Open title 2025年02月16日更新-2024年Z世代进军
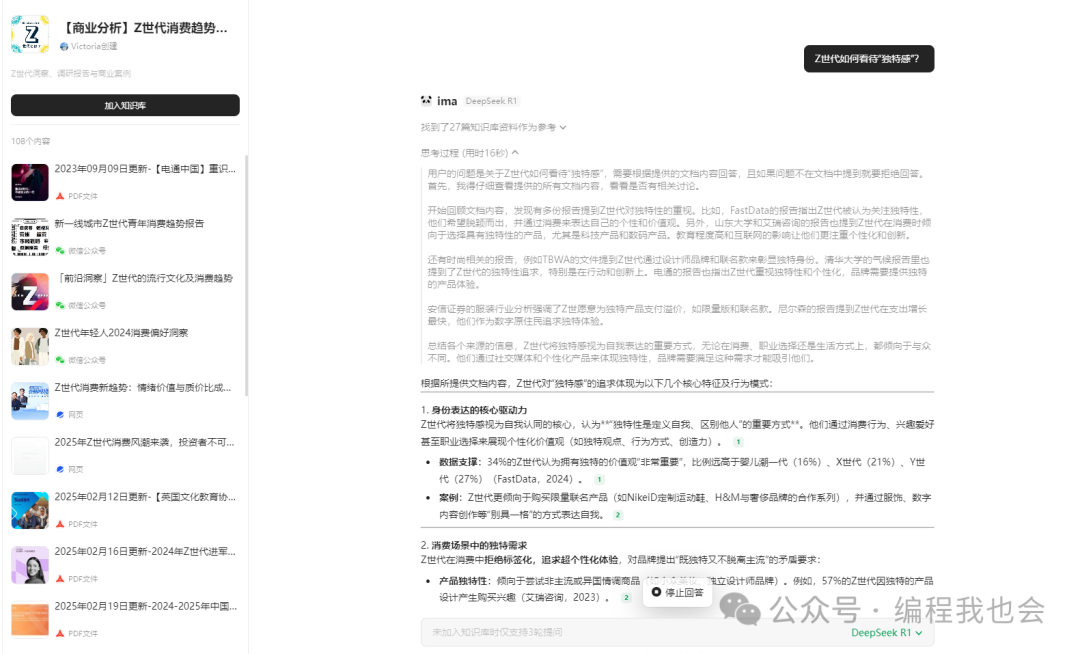Screen dimensions: 1080x654 tap(145, 551)
